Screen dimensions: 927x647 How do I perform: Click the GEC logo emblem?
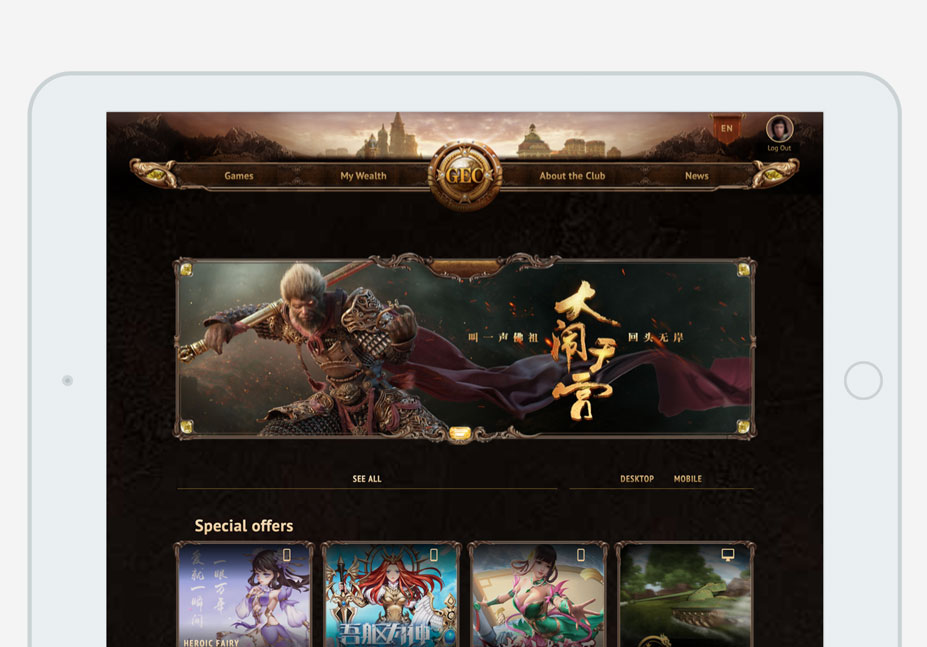(x=465, y=175)
